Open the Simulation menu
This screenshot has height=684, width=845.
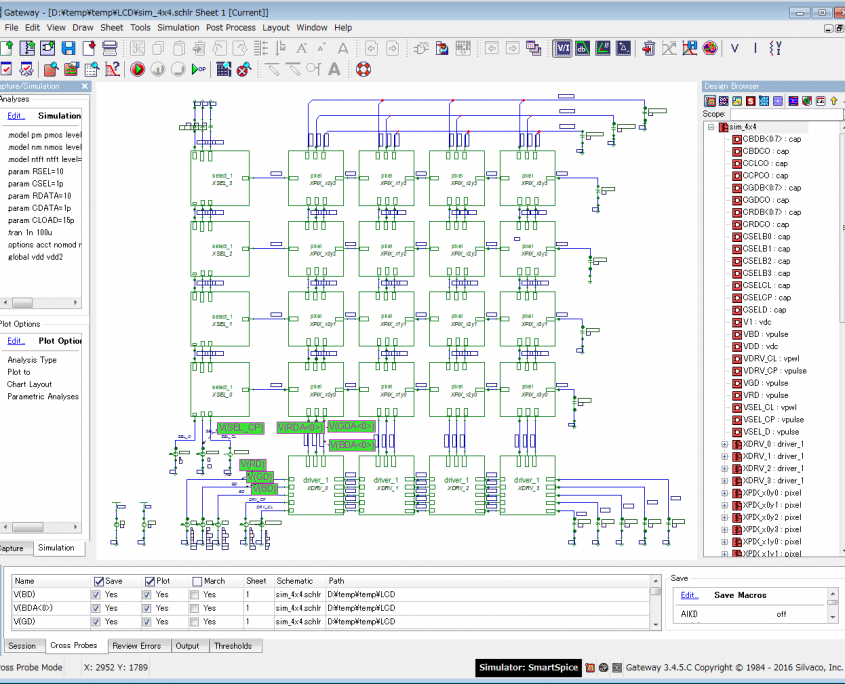[x=178, y=27]
